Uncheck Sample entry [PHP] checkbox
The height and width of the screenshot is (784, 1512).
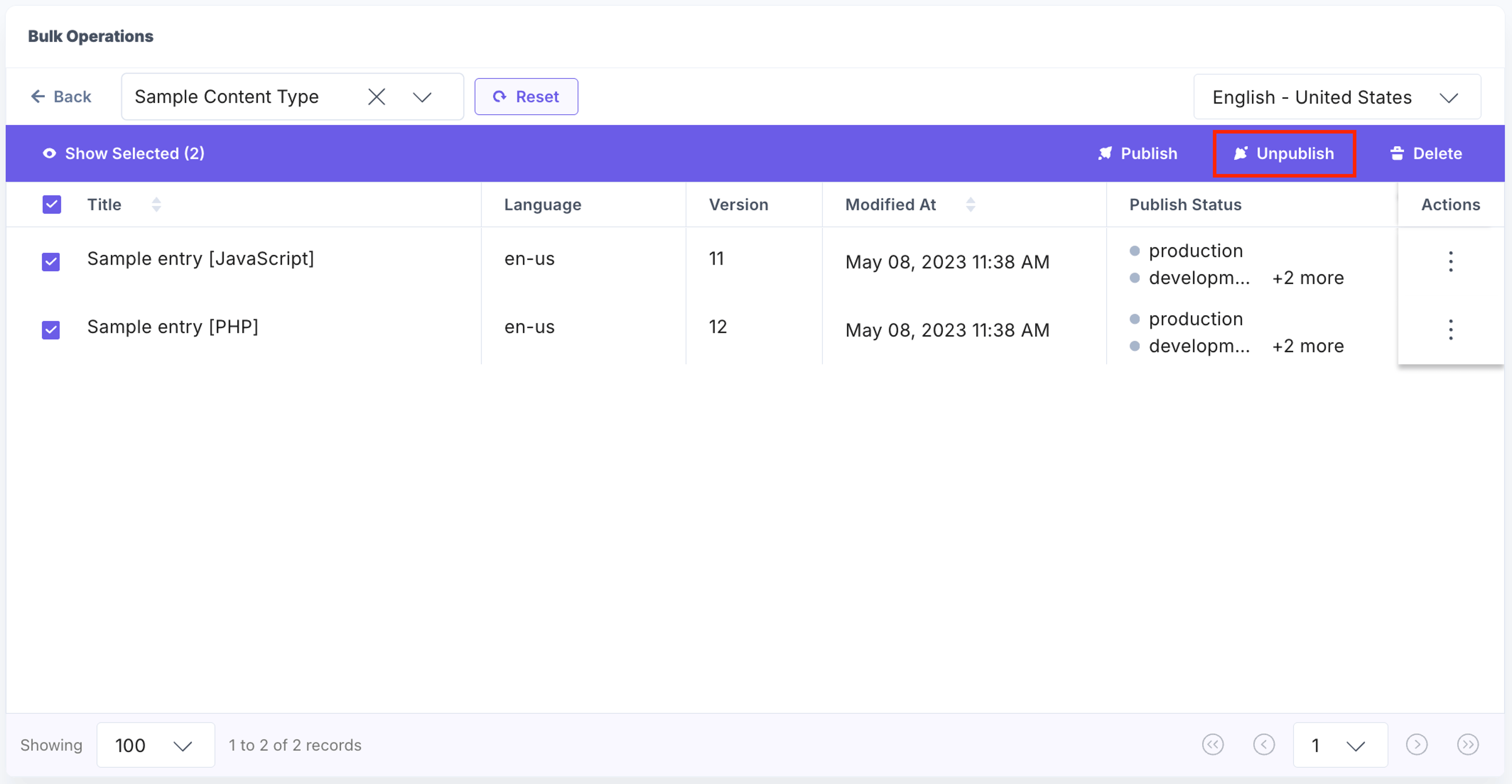click(x=51, y=329)
